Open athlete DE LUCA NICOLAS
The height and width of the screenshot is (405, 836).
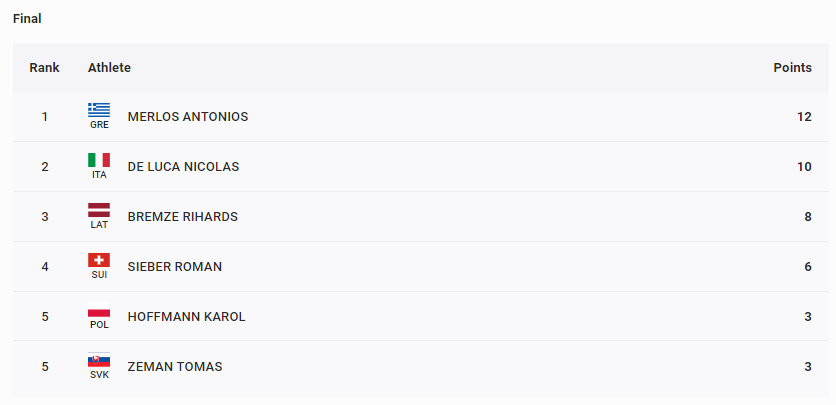[183, 167]
